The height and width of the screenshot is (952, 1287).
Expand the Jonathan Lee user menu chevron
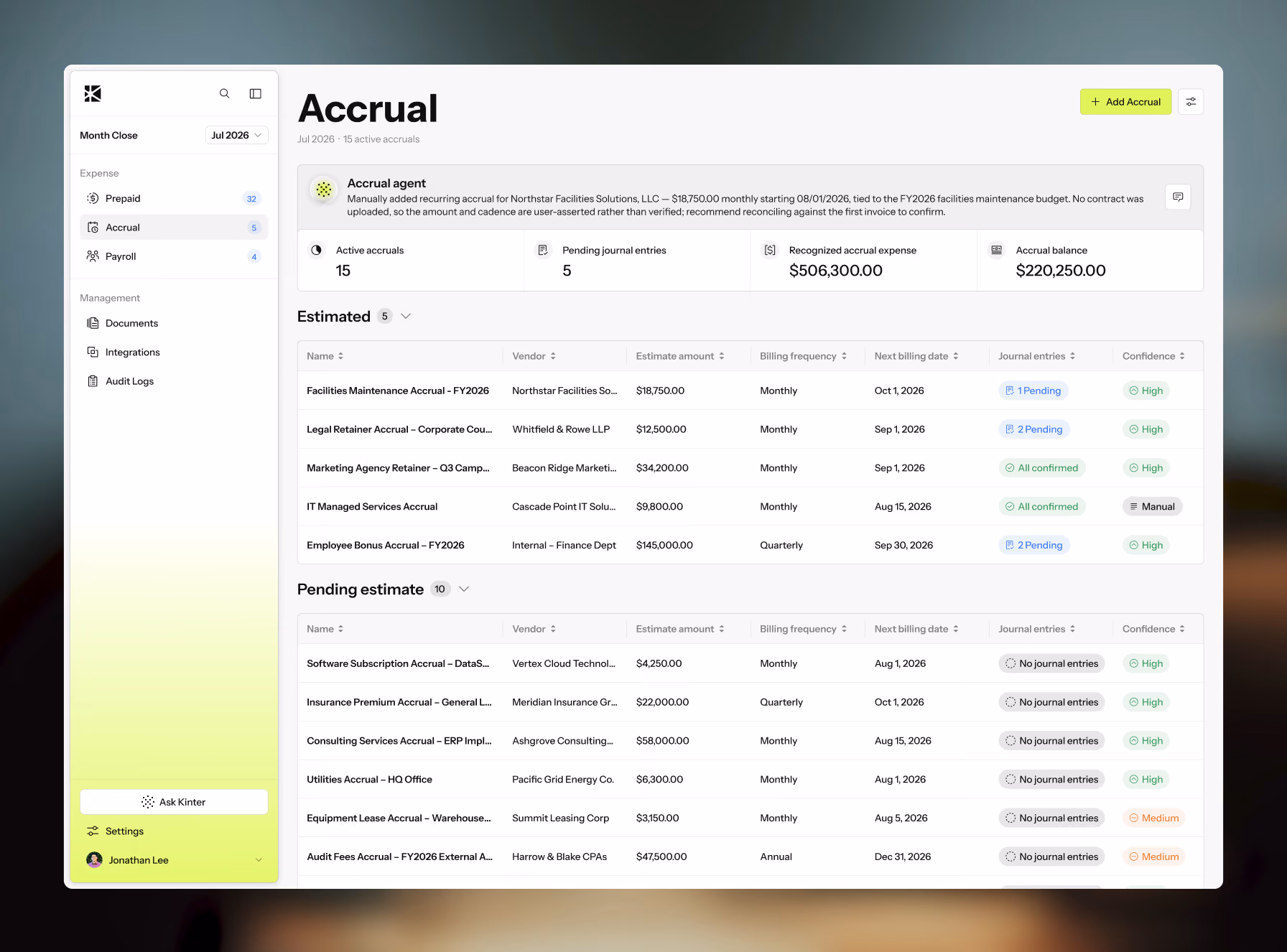(259, 860)
